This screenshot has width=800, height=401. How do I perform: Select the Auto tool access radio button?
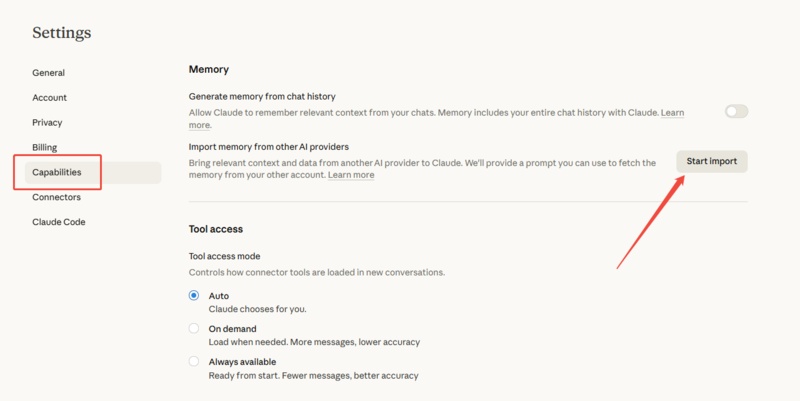coord(194,296)
